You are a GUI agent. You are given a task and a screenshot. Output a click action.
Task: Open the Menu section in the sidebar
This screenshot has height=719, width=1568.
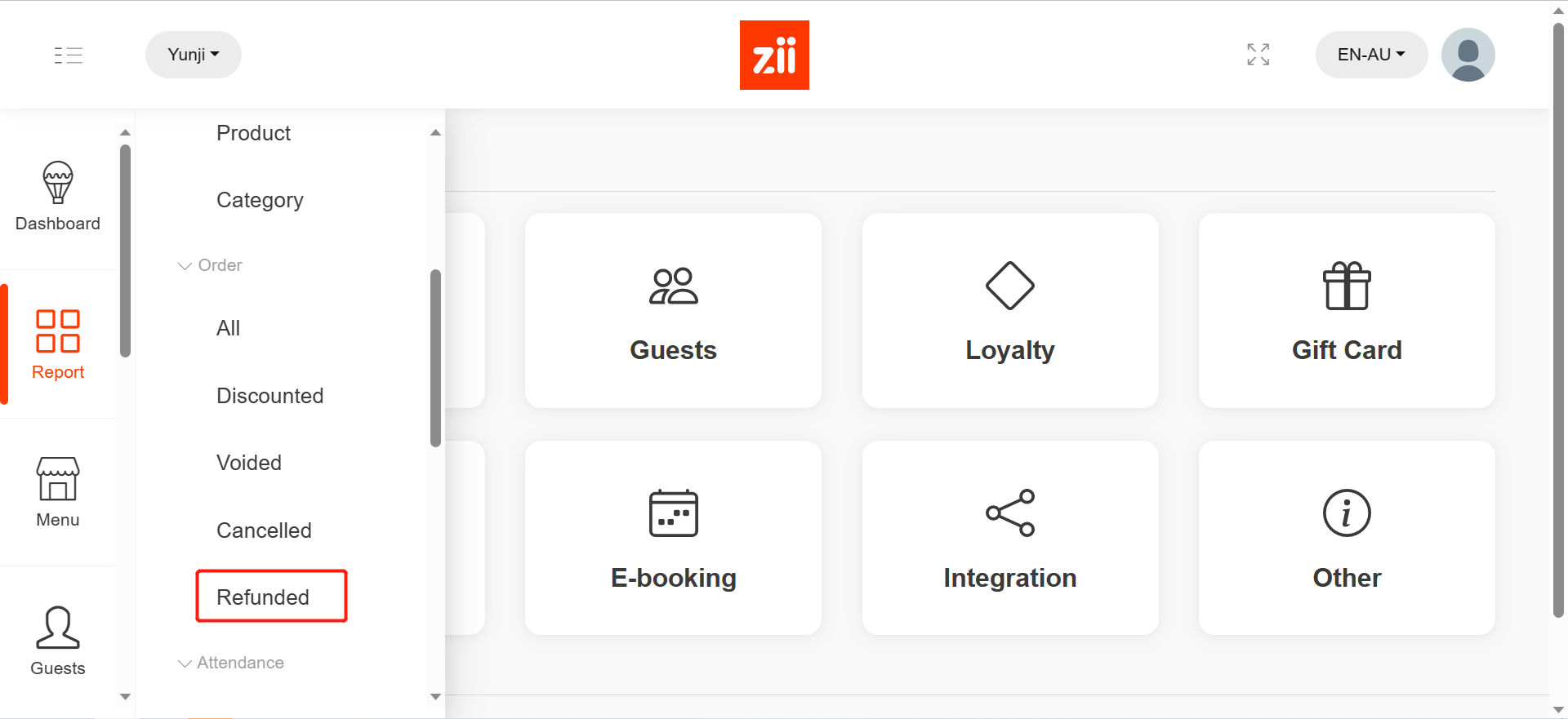pyautogui.click(x=57, y=490)
